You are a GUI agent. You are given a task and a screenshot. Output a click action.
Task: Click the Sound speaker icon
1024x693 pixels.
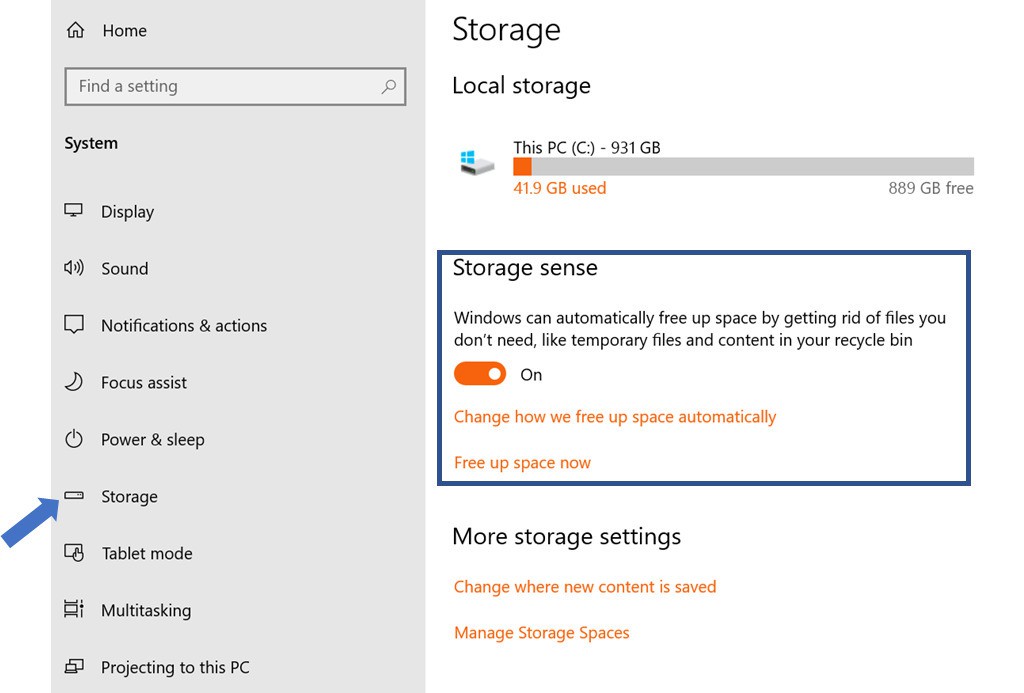(74, 268)
